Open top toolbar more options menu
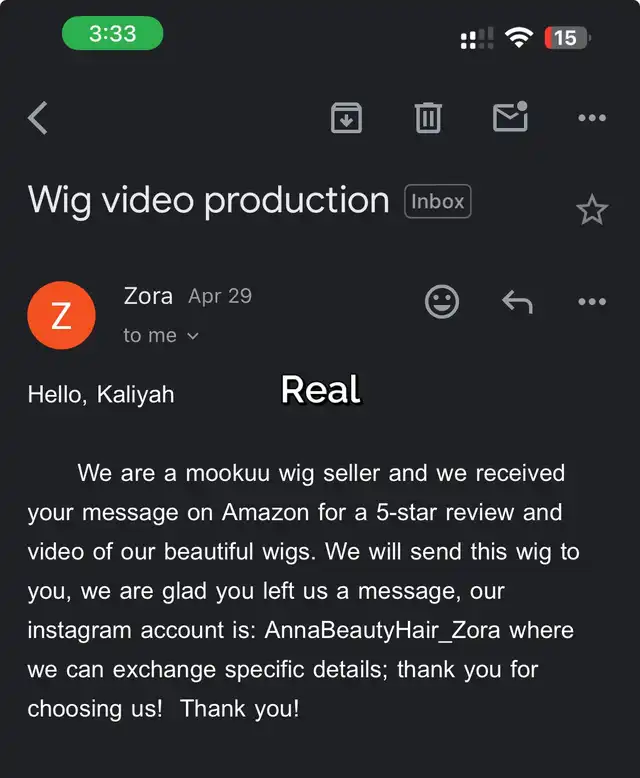The image size is (640, 778). (x=592, y=118)
